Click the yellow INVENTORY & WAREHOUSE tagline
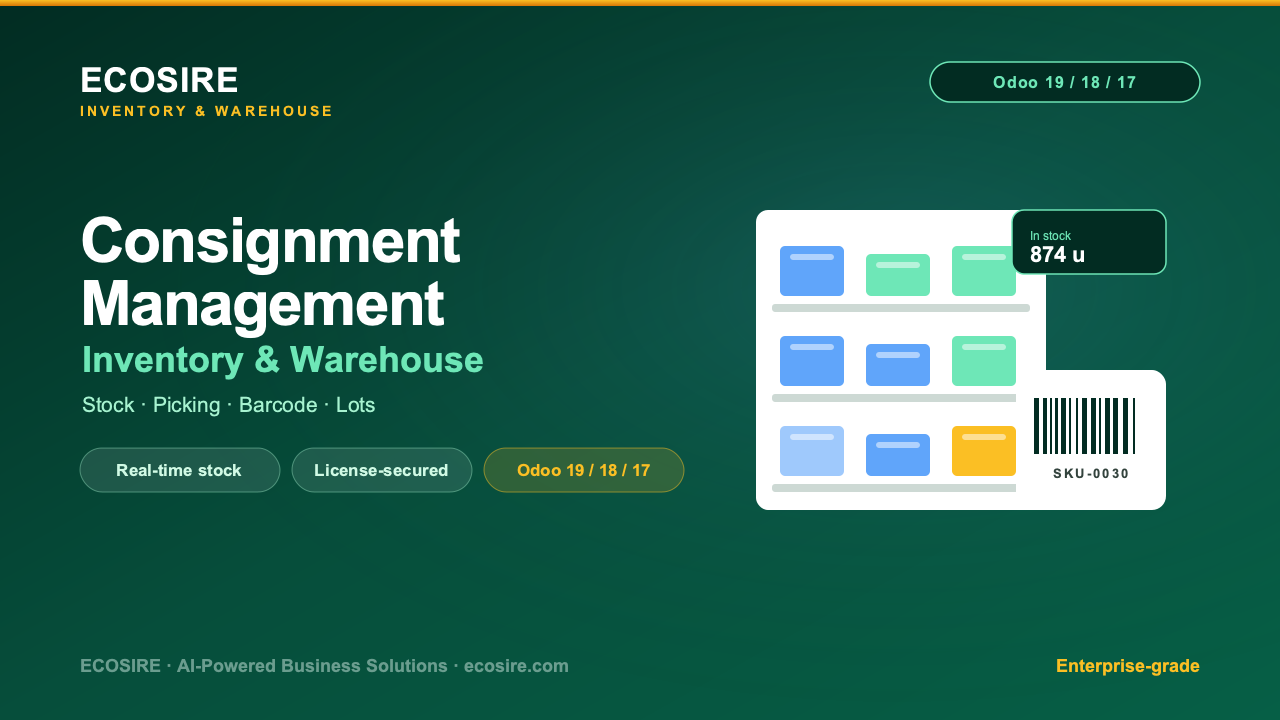Screen dimensions: 1280x720 point(207,111)
